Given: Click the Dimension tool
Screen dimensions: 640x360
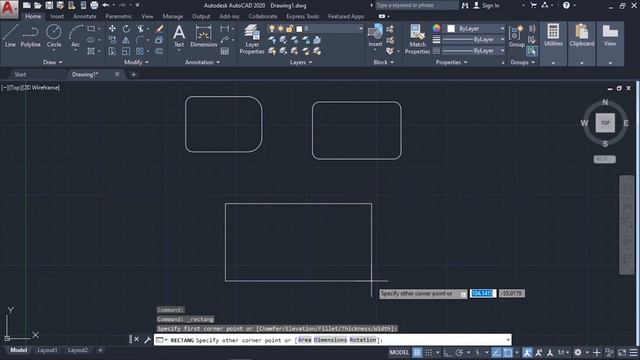Looking at the screenshot, I should (203, 36).
